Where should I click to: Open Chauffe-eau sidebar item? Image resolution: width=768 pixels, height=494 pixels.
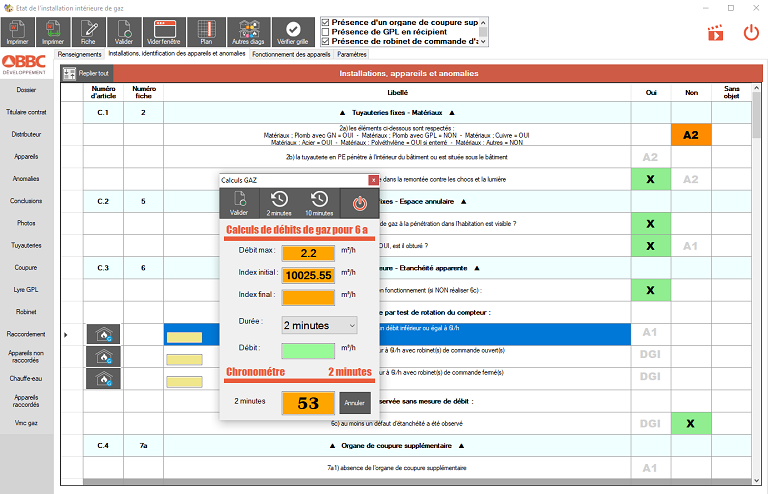click(26, 378)
